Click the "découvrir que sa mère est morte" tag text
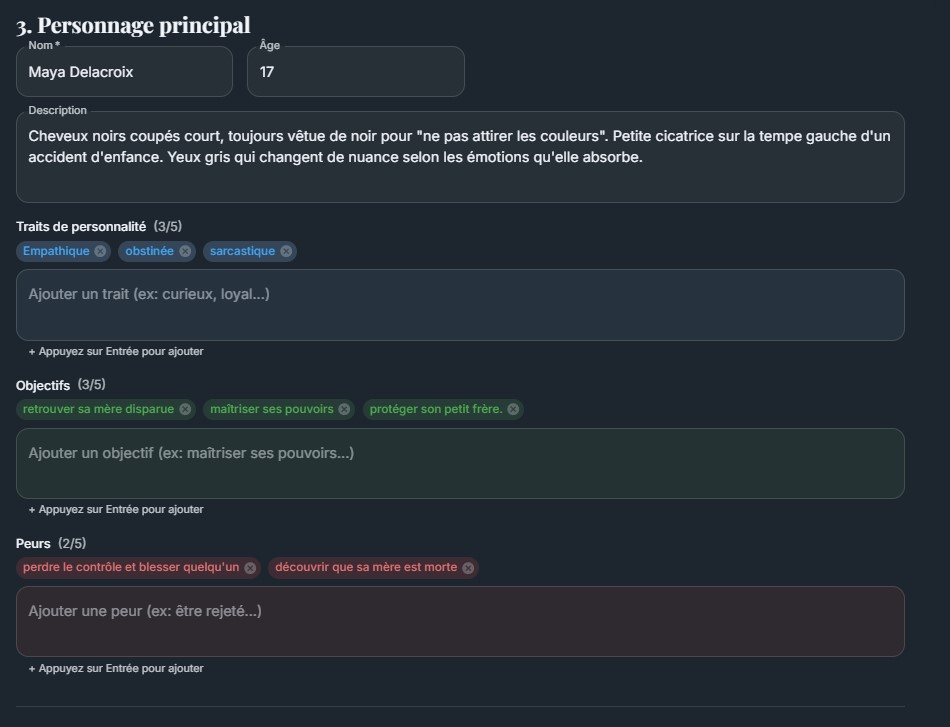The image size is (950, 727). coord(365,567)
